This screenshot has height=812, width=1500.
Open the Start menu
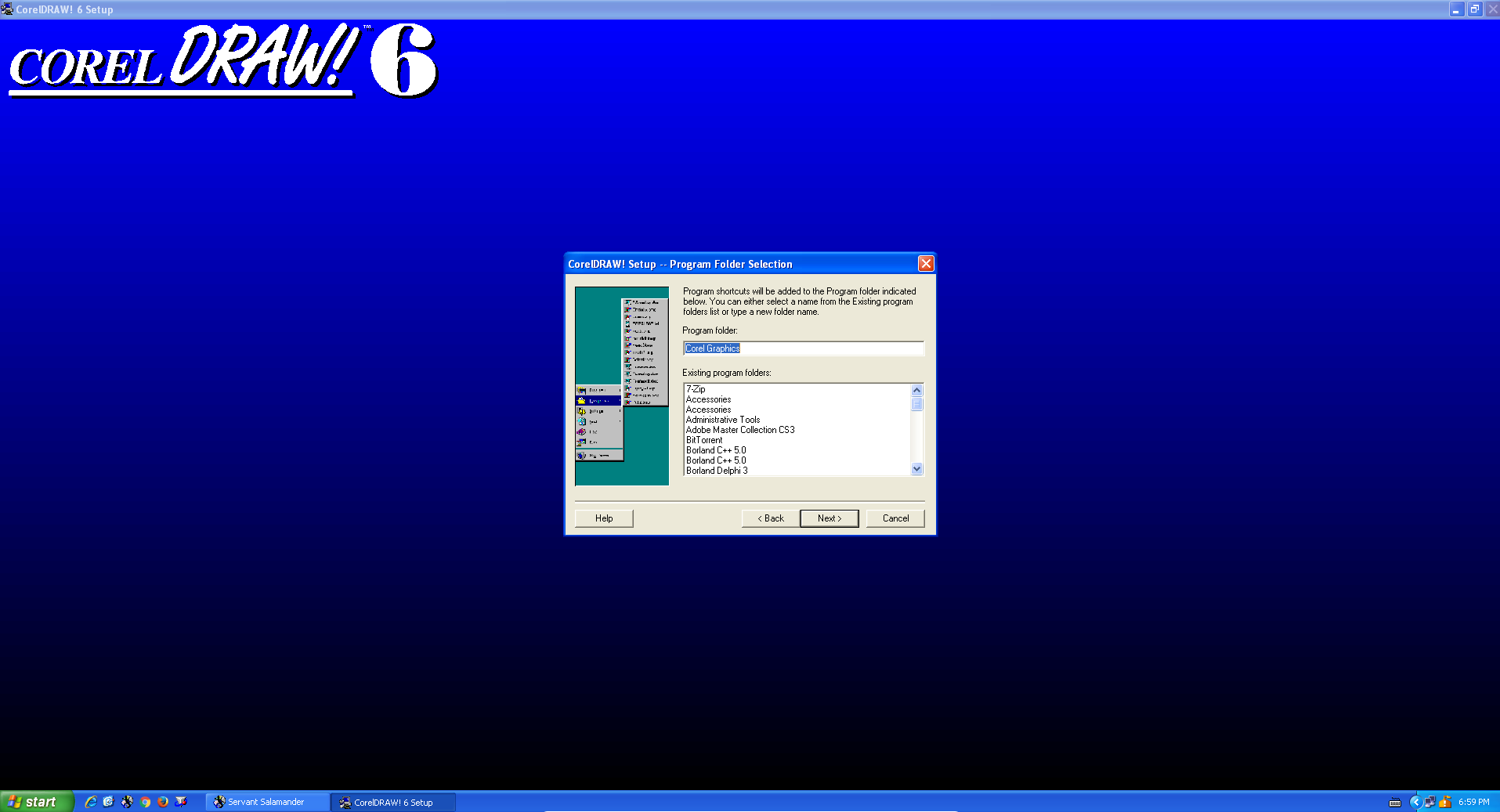[37, 802]
